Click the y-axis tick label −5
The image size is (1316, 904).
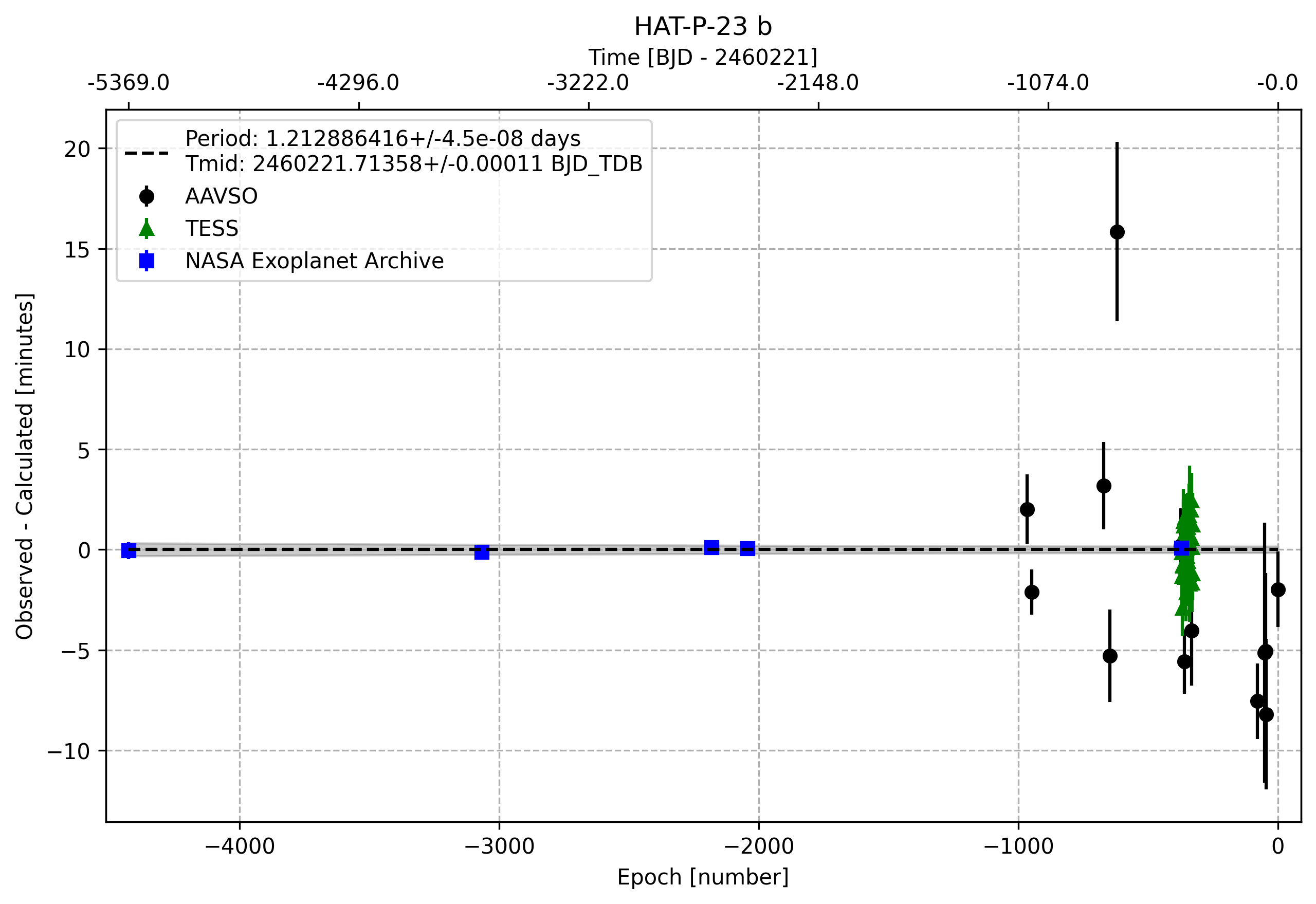click(76, 651)
